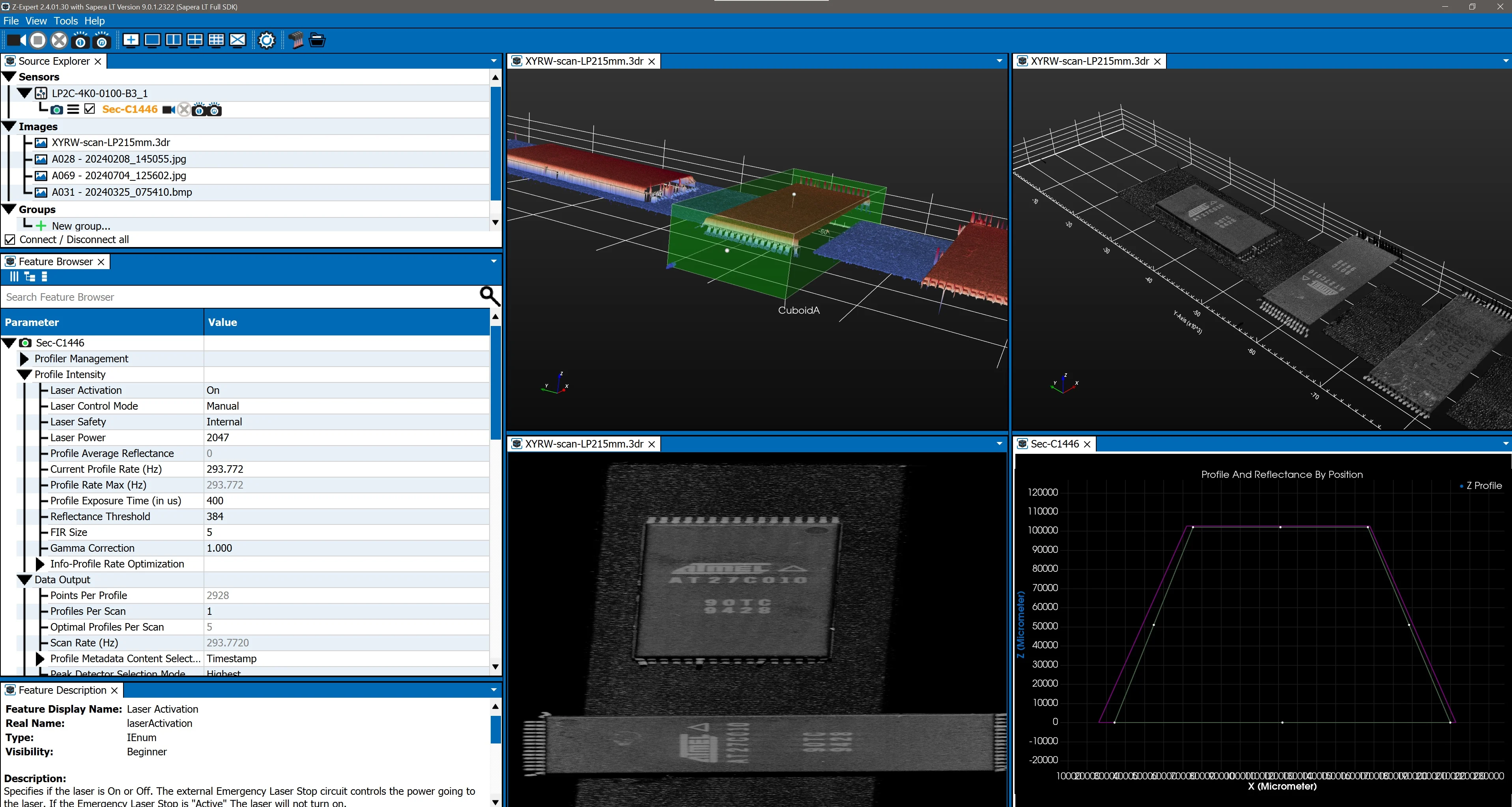
Task: Collapse the LP2C-4K0-0100-B3_1 sensor node
Action: [24, 93]
